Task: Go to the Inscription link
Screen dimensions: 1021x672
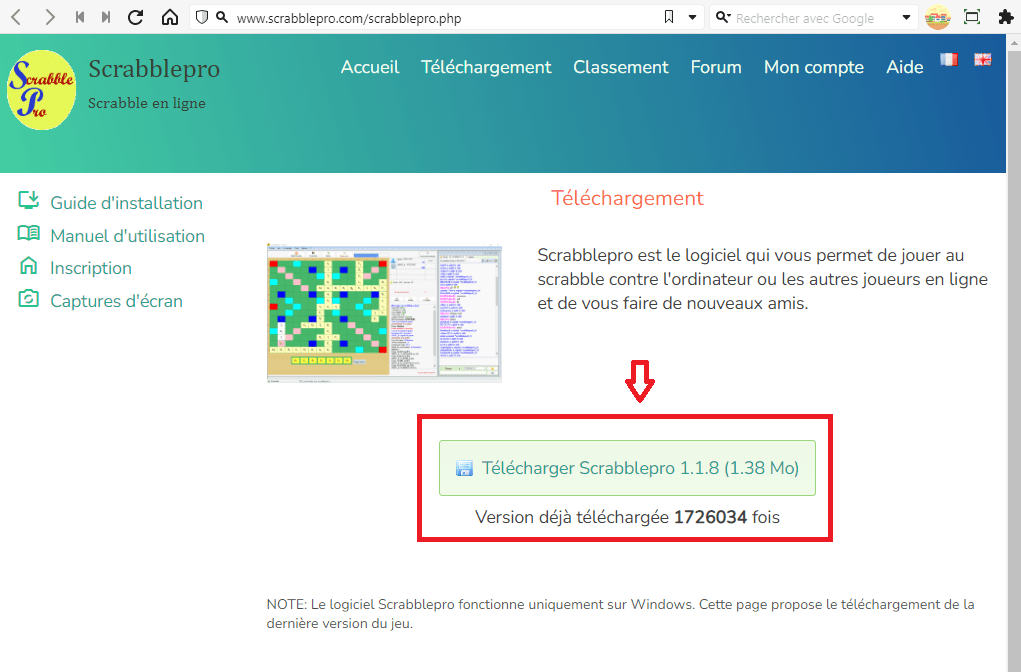Action: [x=91, y=268]
